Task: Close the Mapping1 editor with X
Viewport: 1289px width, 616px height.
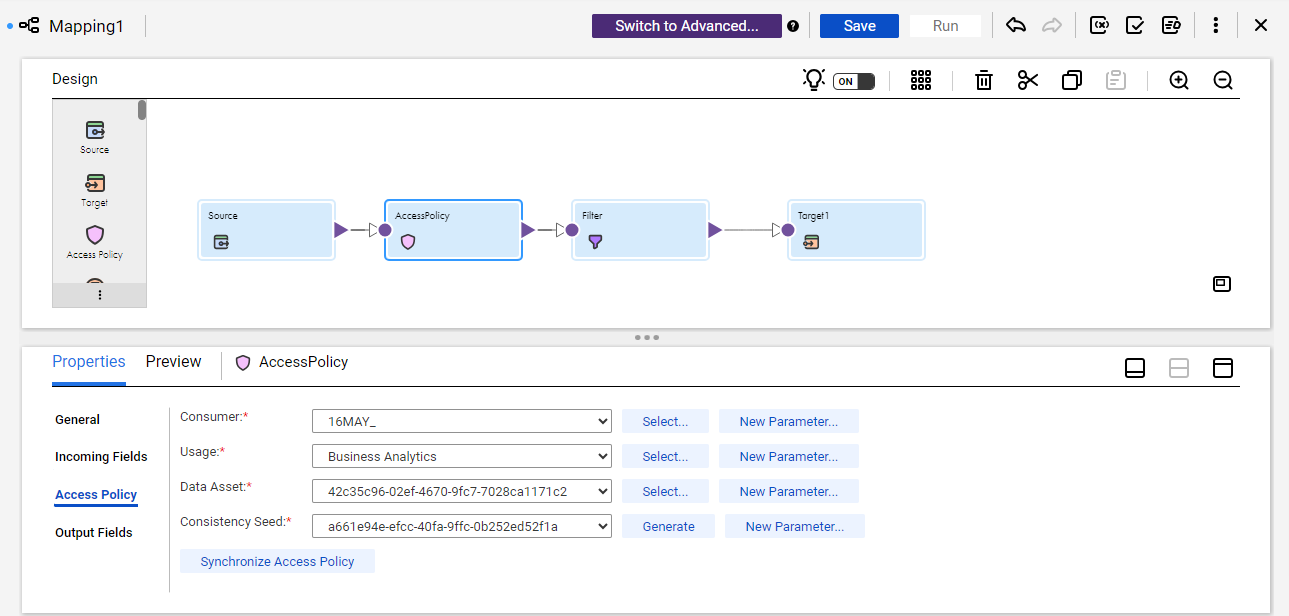Action: click(1261, 25)
